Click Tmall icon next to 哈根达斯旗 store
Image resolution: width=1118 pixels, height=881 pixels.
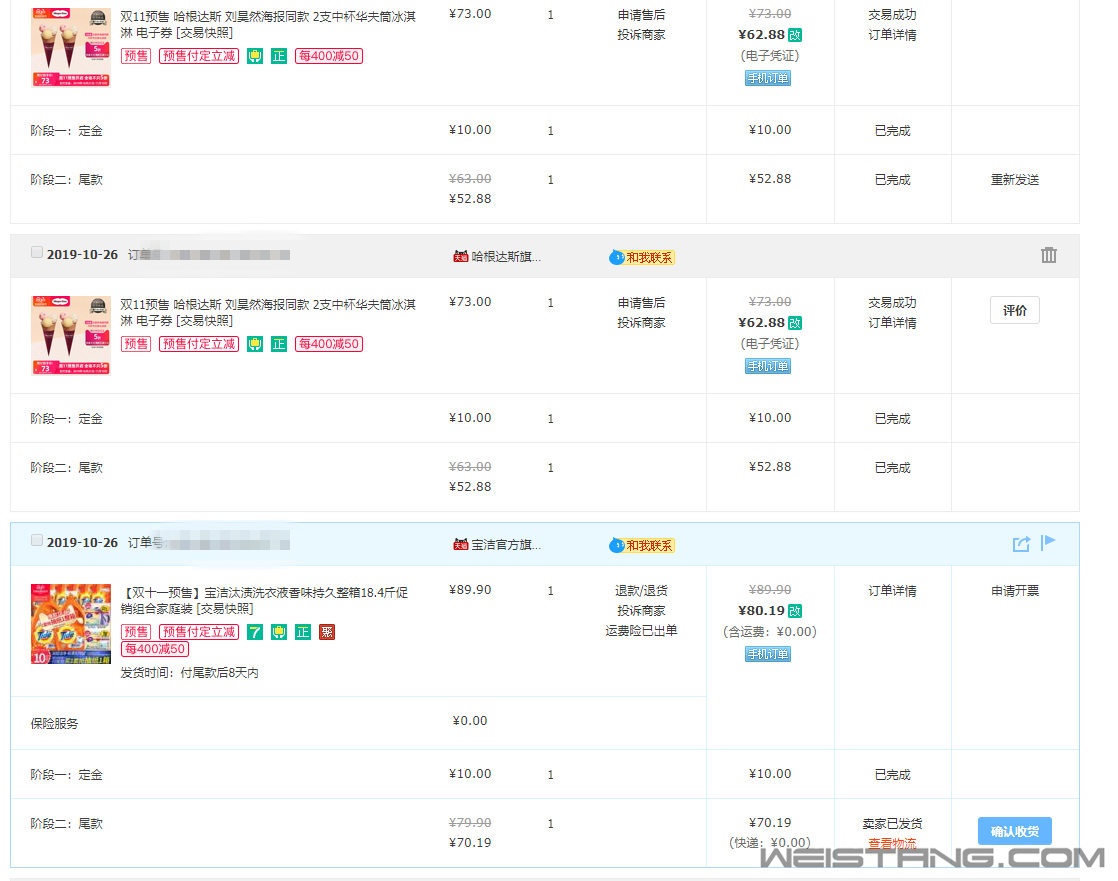461,257
